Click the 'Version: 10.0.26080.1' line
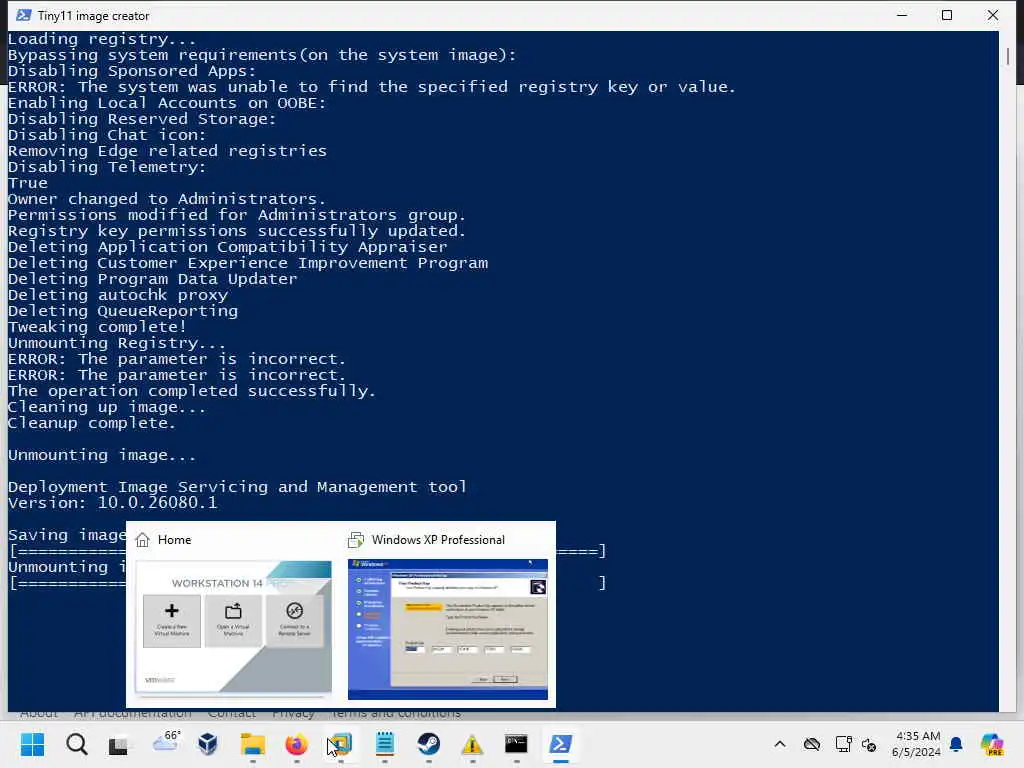Viewport: 1024px width, 768px height. (x=112, y=503)
